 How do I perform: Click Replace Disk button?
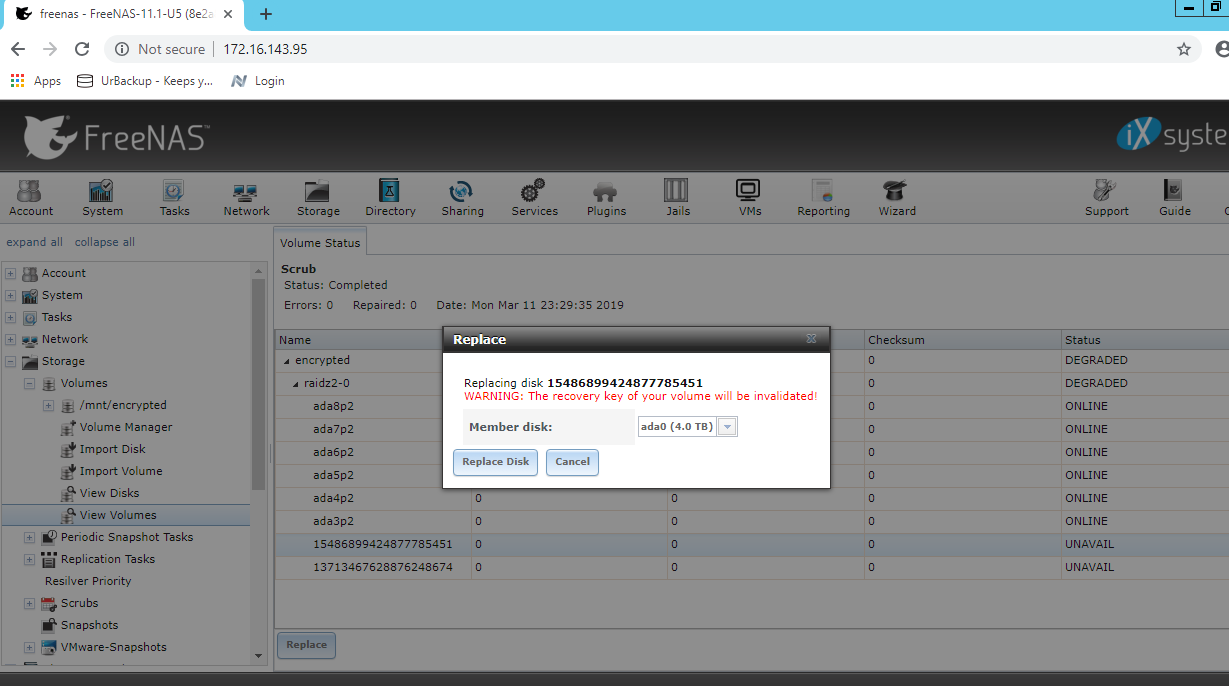495,462
